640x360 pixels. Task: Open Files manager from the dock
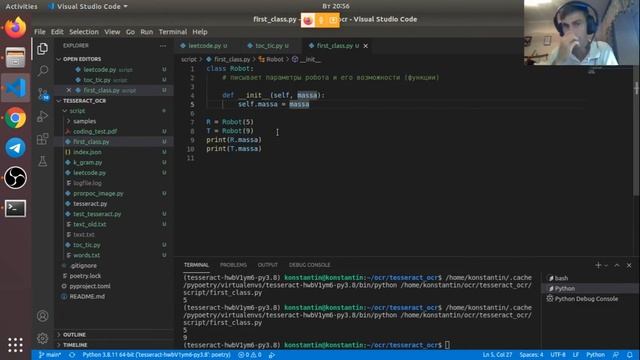point(16,58)
